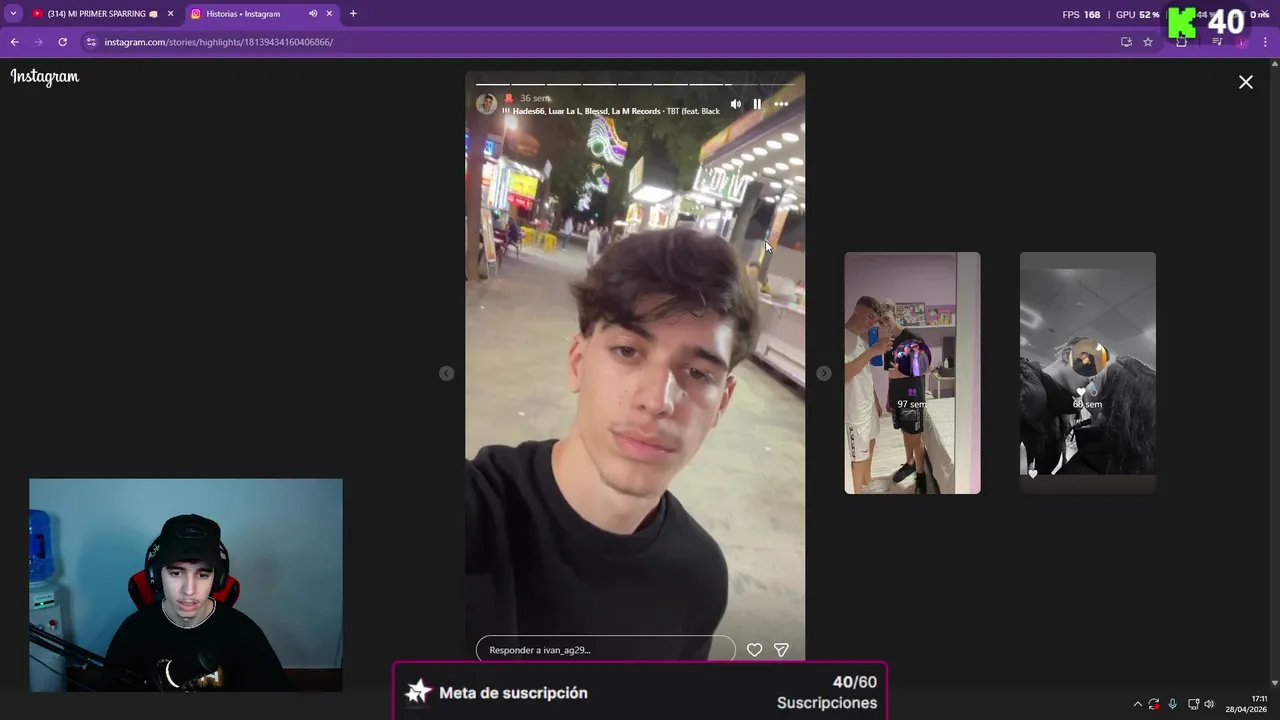Open the 97 sem story thumbnail
The width and height of the screenshot is (1280, 720).
[x=912, y=373]
